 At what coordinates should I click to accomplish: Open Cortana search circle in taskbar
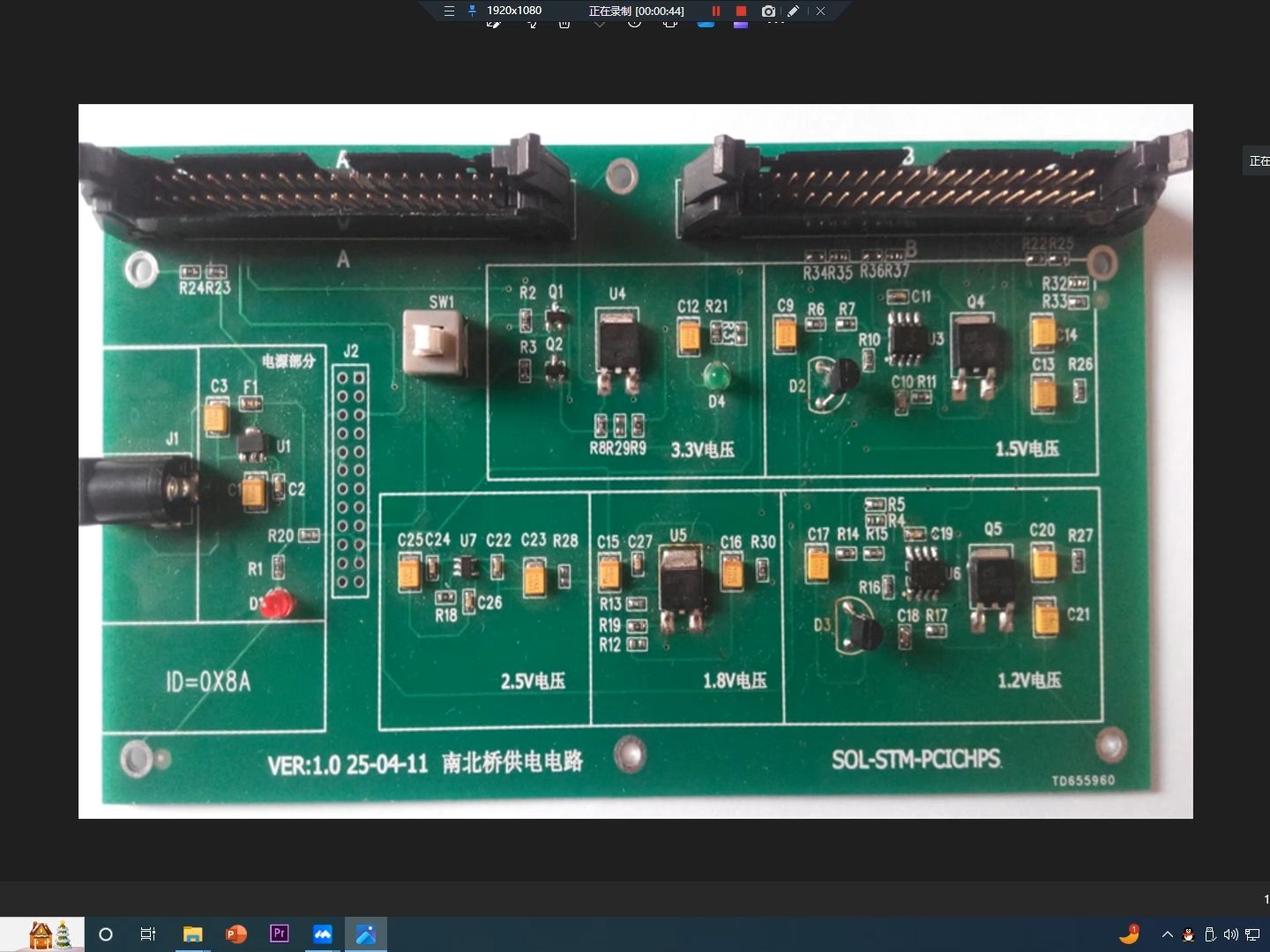coord(106,934)
